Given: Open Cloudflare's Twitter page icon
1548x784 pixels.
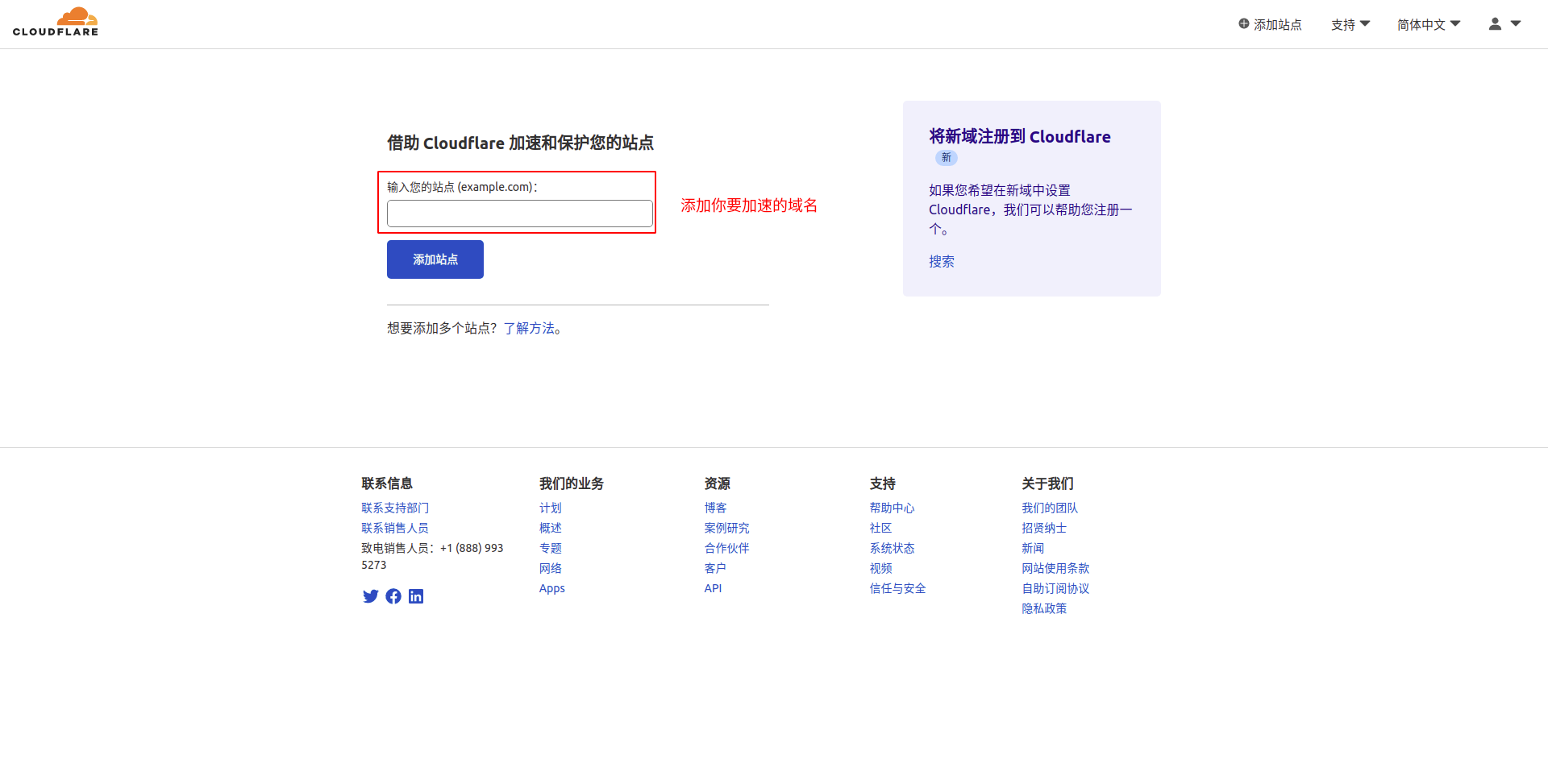Looking at the screenshot, I should click(370, 596).
